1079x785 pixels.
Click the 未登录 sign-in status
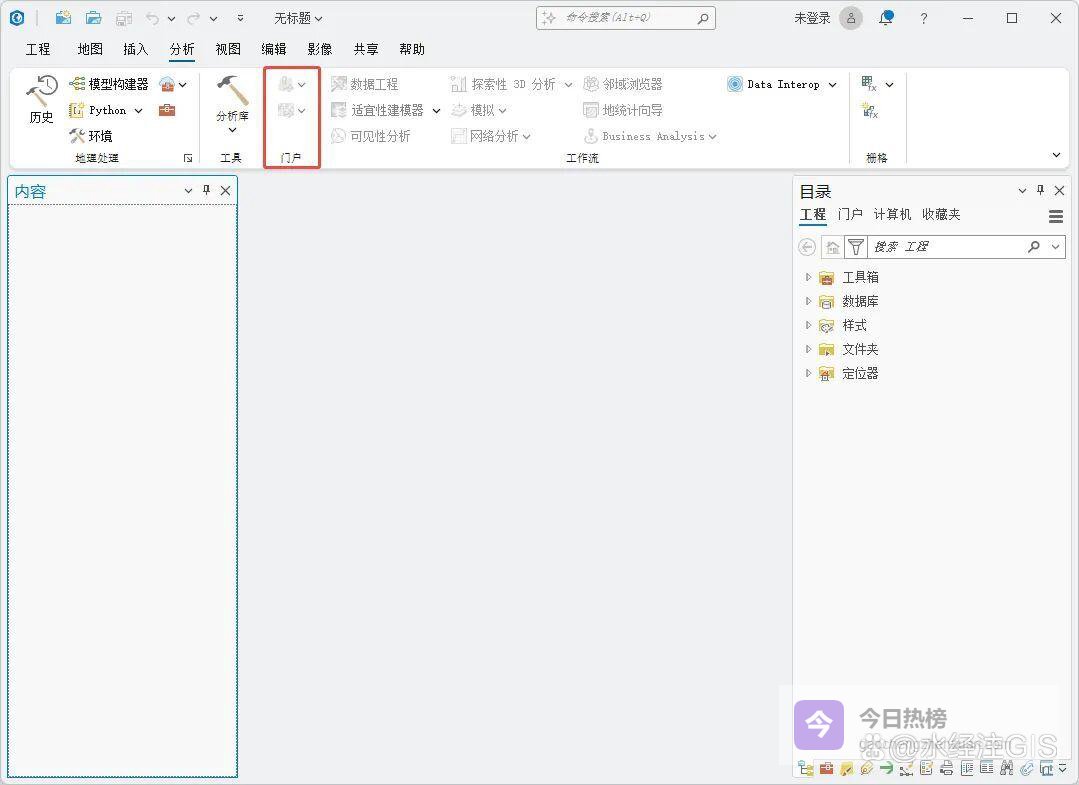(812, 18)
